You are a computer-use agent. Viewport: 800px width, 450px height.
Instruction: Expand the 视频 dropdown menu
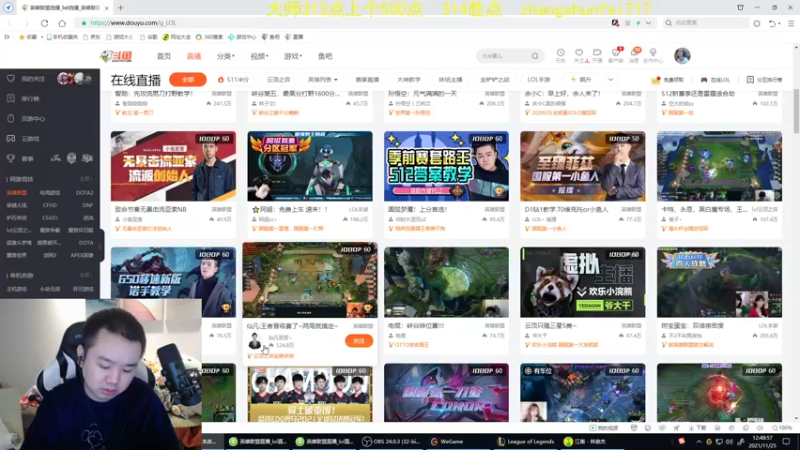coord(259,56)
